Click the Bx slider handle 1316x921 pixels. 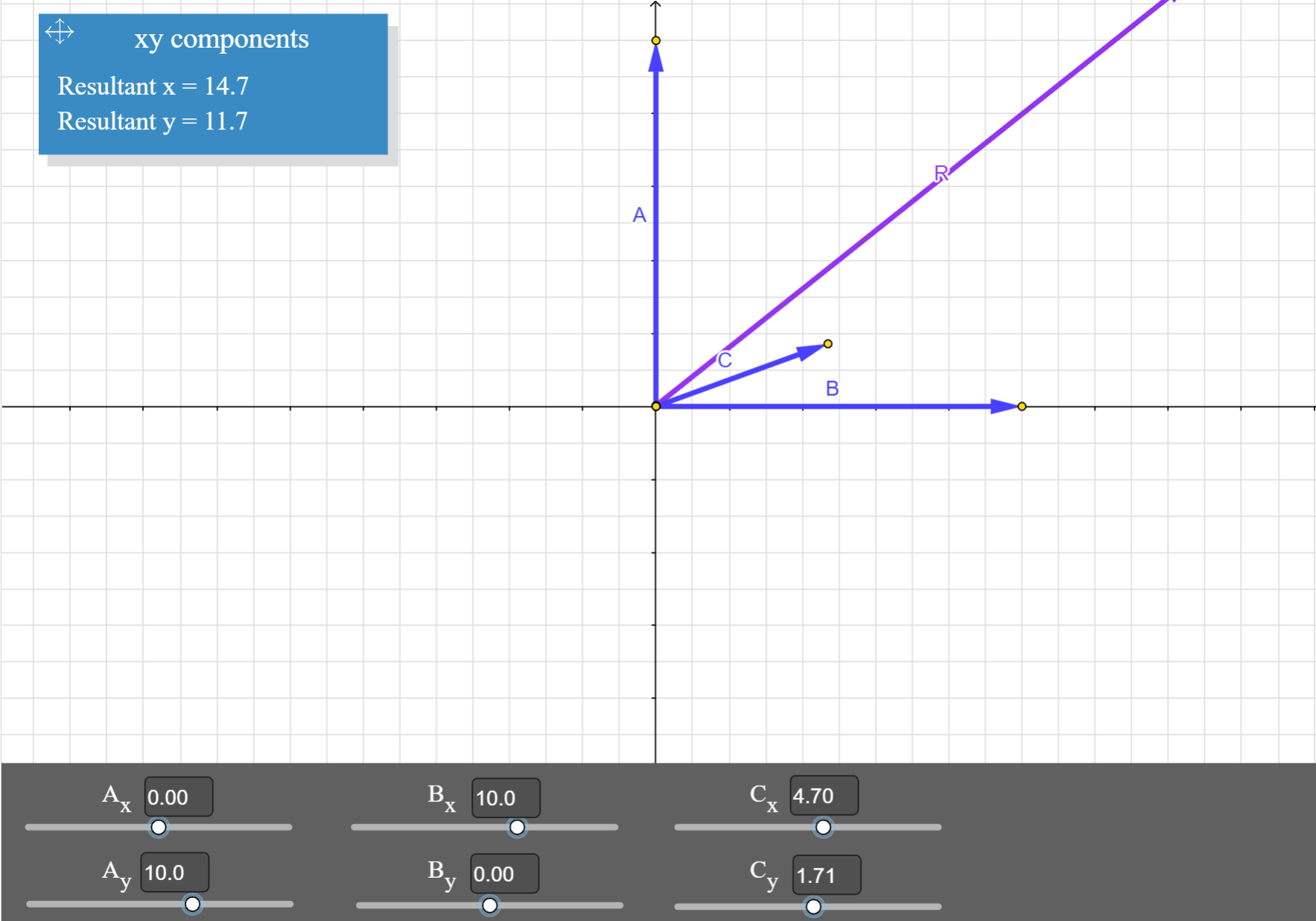click(518, 827)
